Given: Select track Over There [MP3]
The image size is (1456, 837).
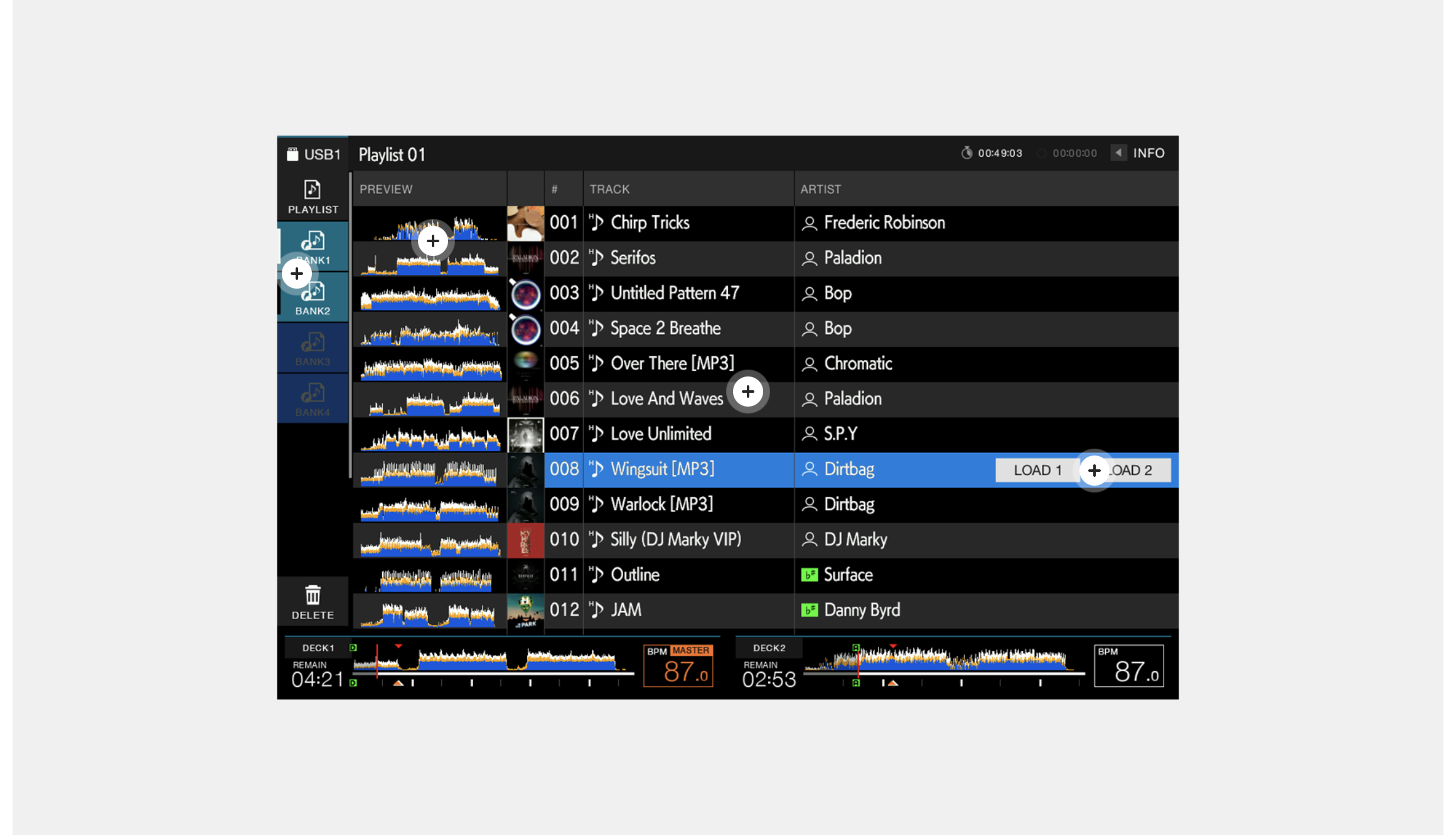Looking at the screenshot, I should [x=673, y=363].
